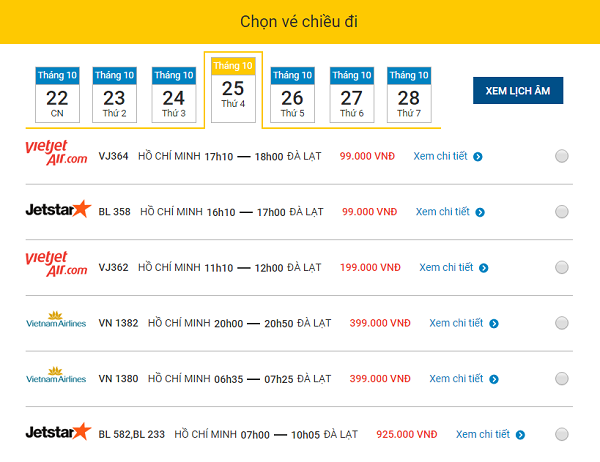The image size is (600, 462).
Task: Click the Jetstar logo for flight BL 358
Action: pyautogui.click(x=58, y=211)
